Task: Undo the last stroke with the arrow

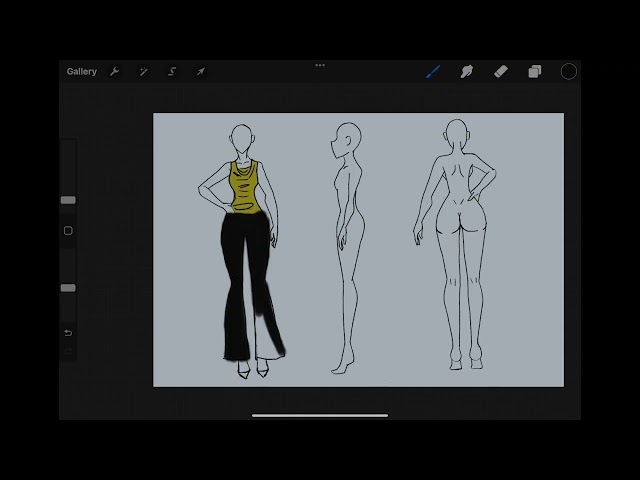Action: tap(68, 333)
